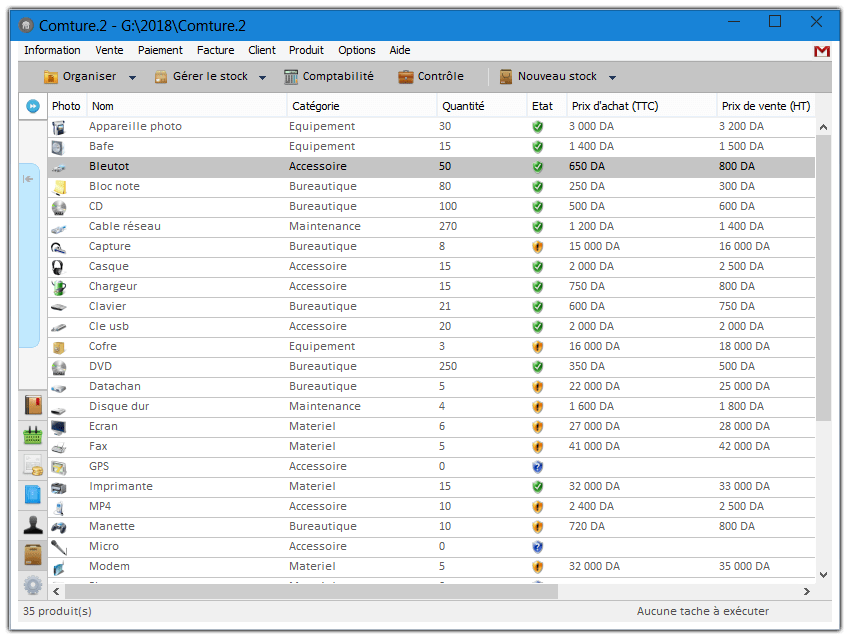Open the Contrôle section from the toolbar
The image size is (850, 640).
point(429,75)
